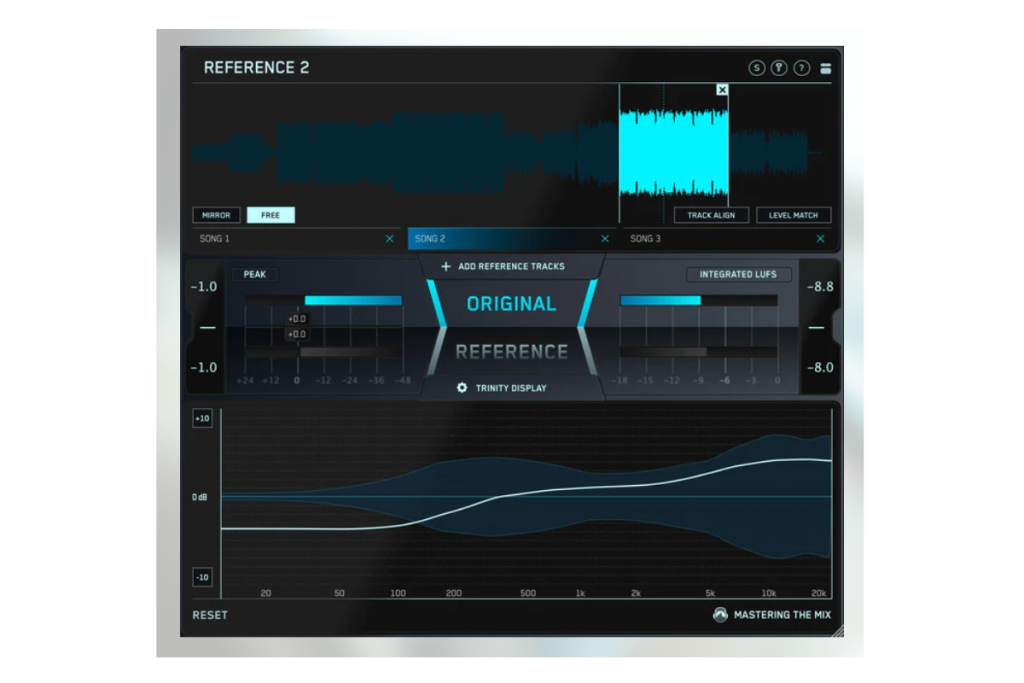Click the circled S icon in header
Screen dimensions: 1024x683
[756, 68]
